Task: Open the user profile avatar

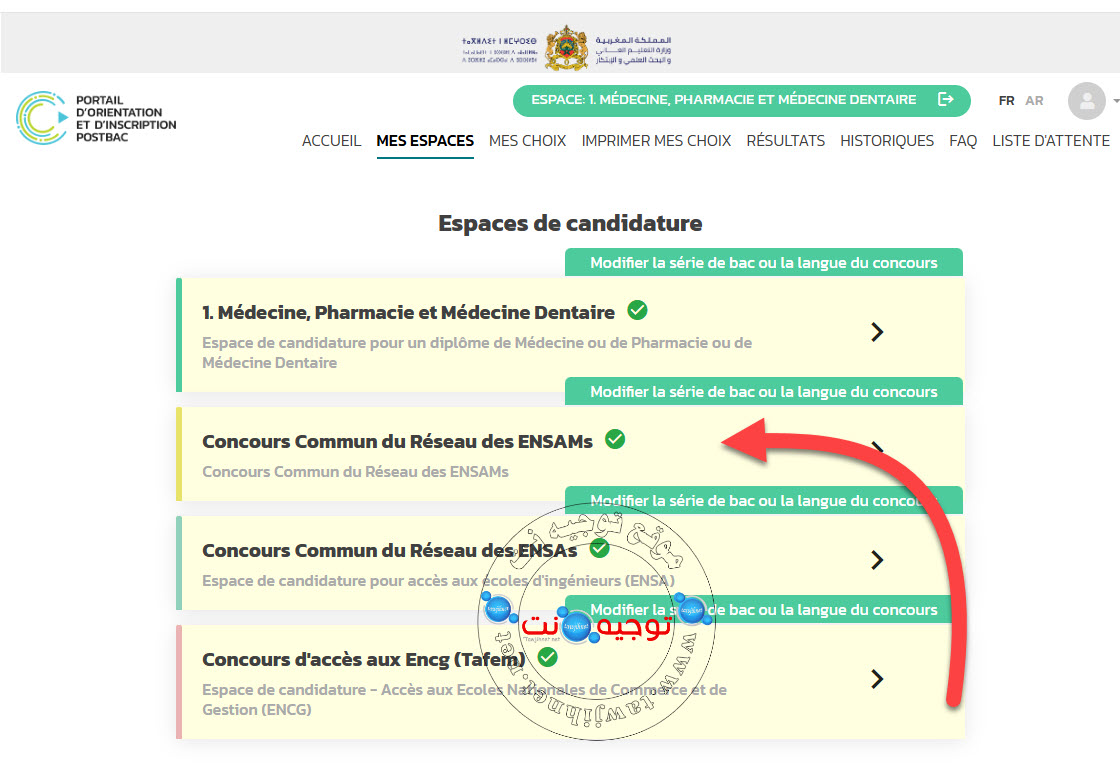Action: (1086, 101)
